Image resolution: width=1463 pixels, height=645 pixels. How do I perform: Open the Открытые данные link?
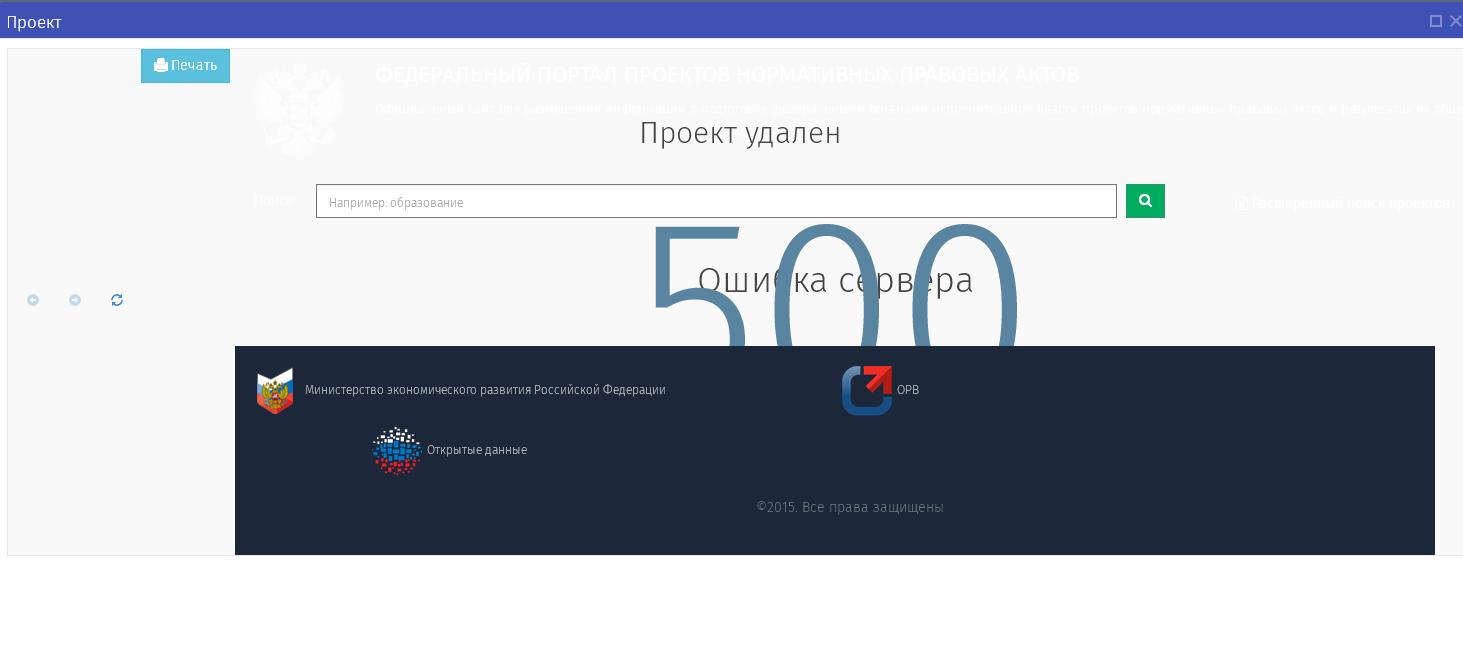(477, 450)
